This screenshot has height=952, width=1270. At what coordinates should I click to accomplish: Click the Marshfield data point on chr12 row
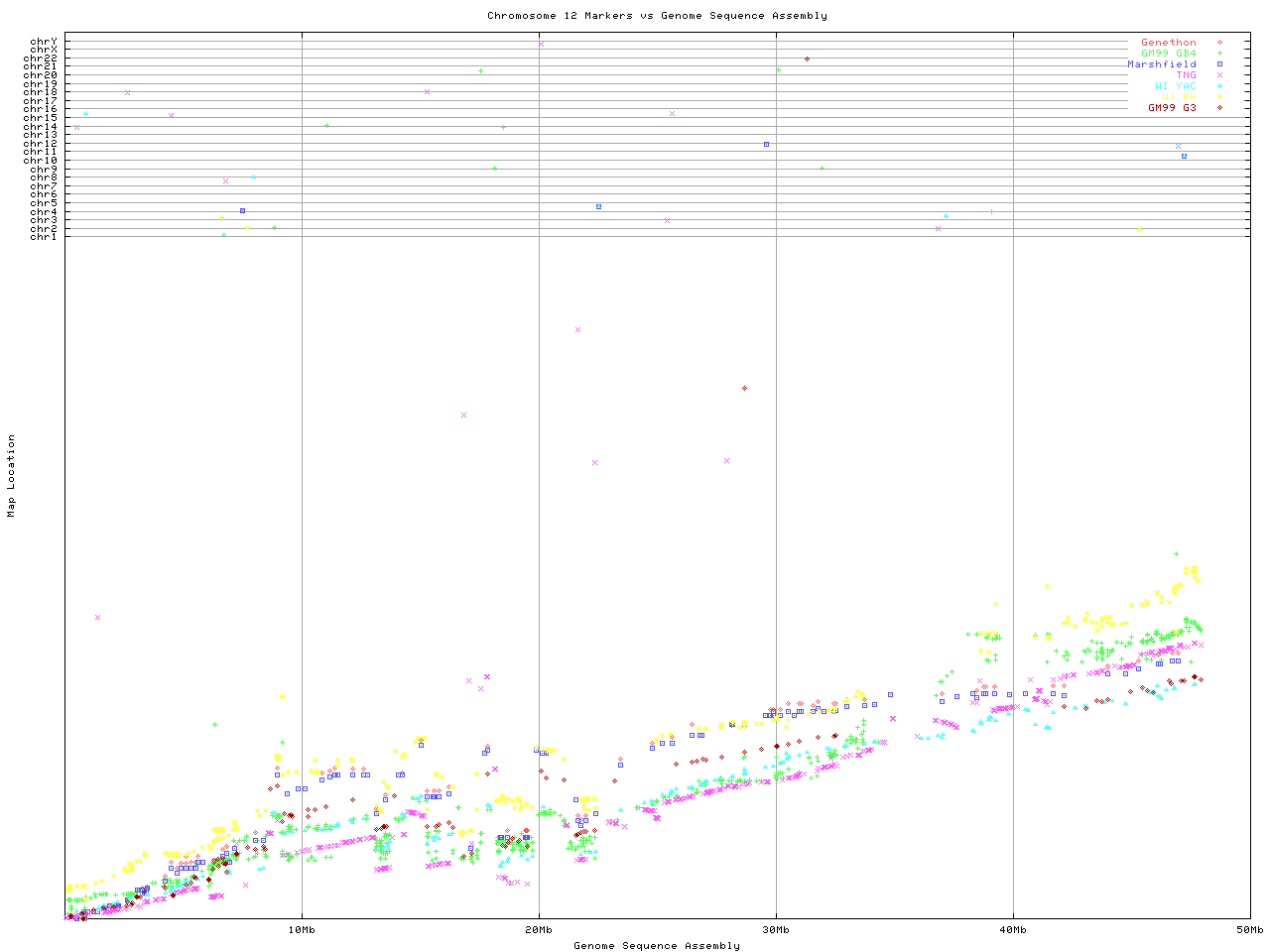click(x=766, y=144)
